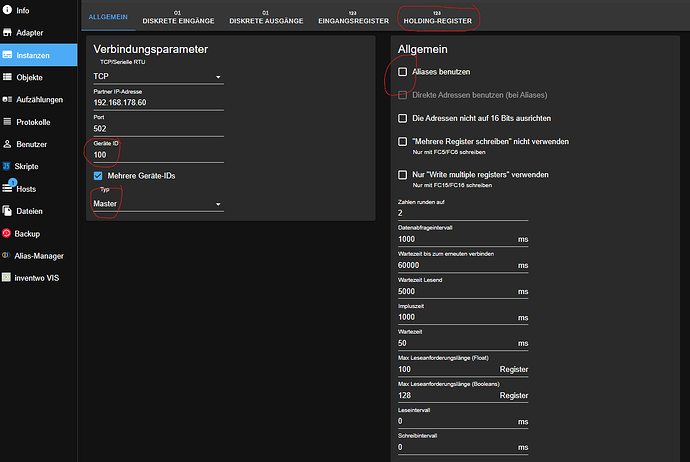The height and width of the screenshot is (462, 690).
Task: Open the Holding-Register tab
Action: [437, 17]
